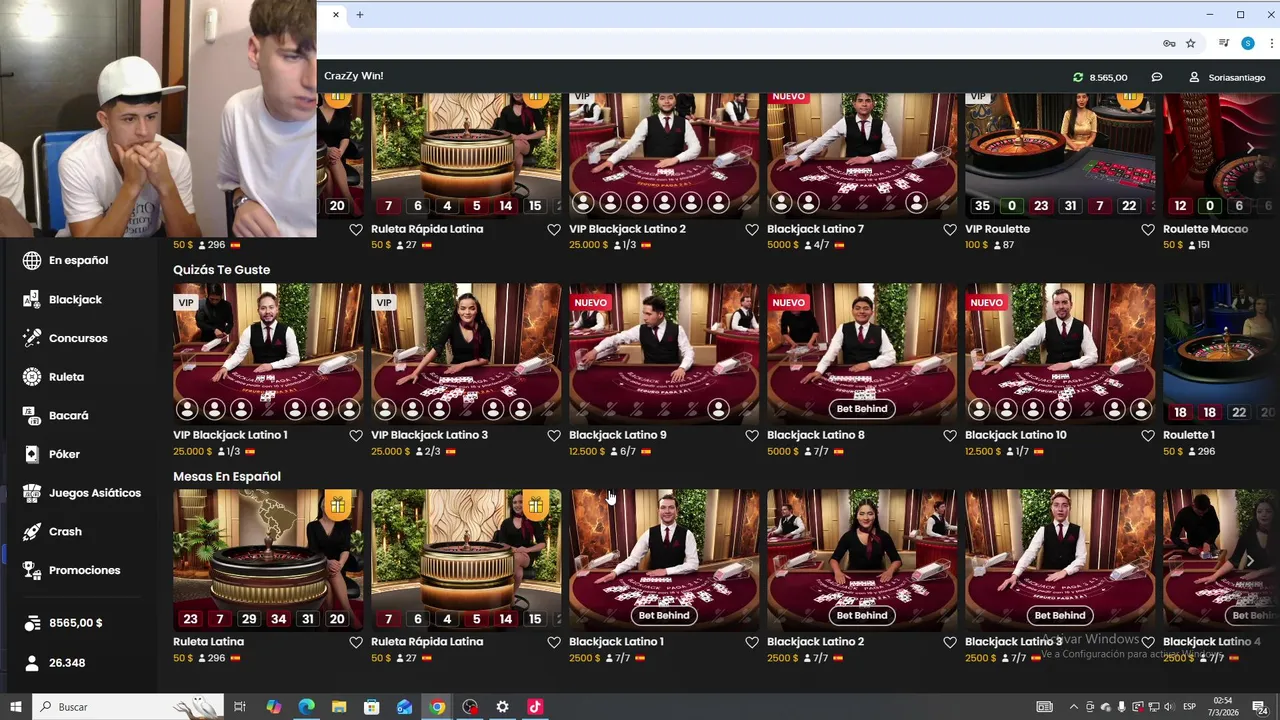Viewport: 1280px width, 720px height.
Task: Click the globe icon beside En español
Action: click(x=32, y=260)
